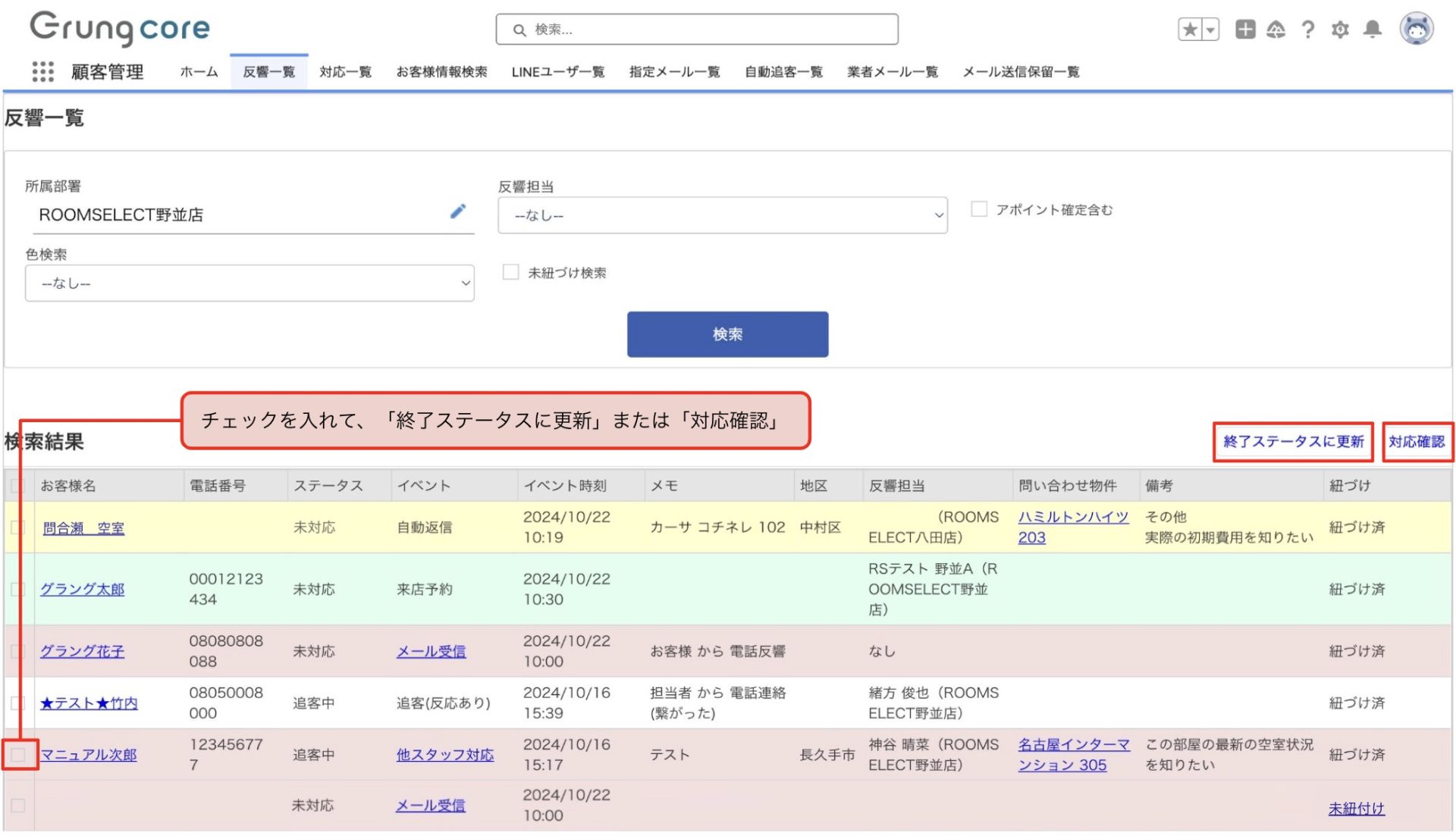Switch to 対応一覧 tab

point(345,72)
